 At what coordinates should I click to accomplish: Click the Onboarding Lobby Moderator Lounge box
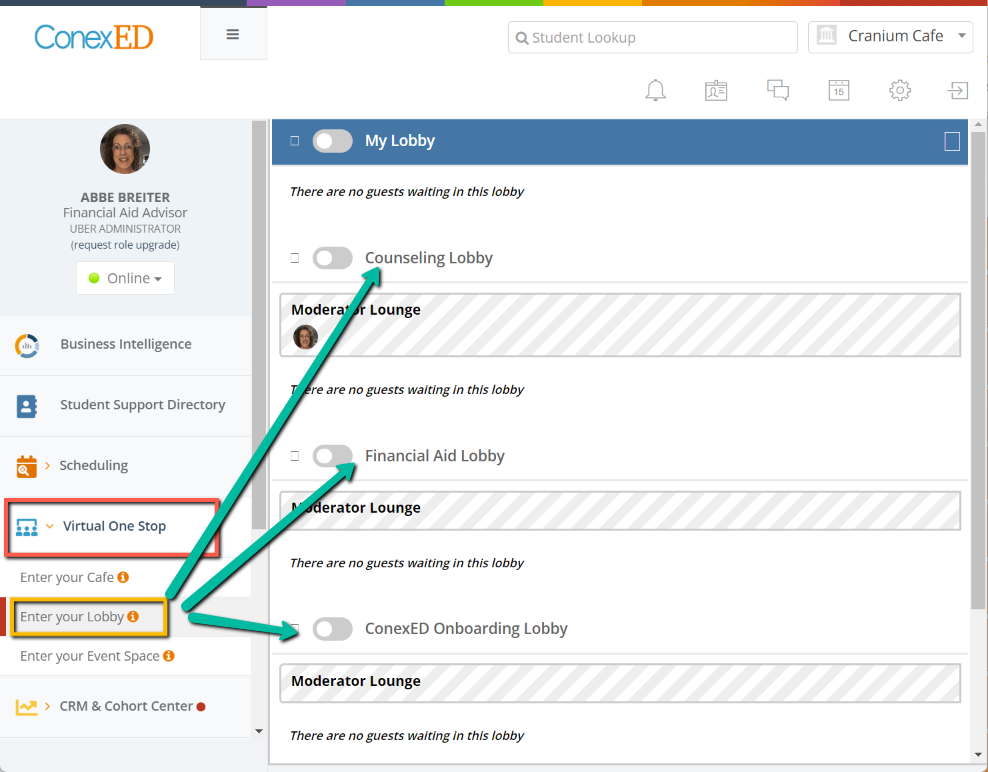tap(620, 683)
